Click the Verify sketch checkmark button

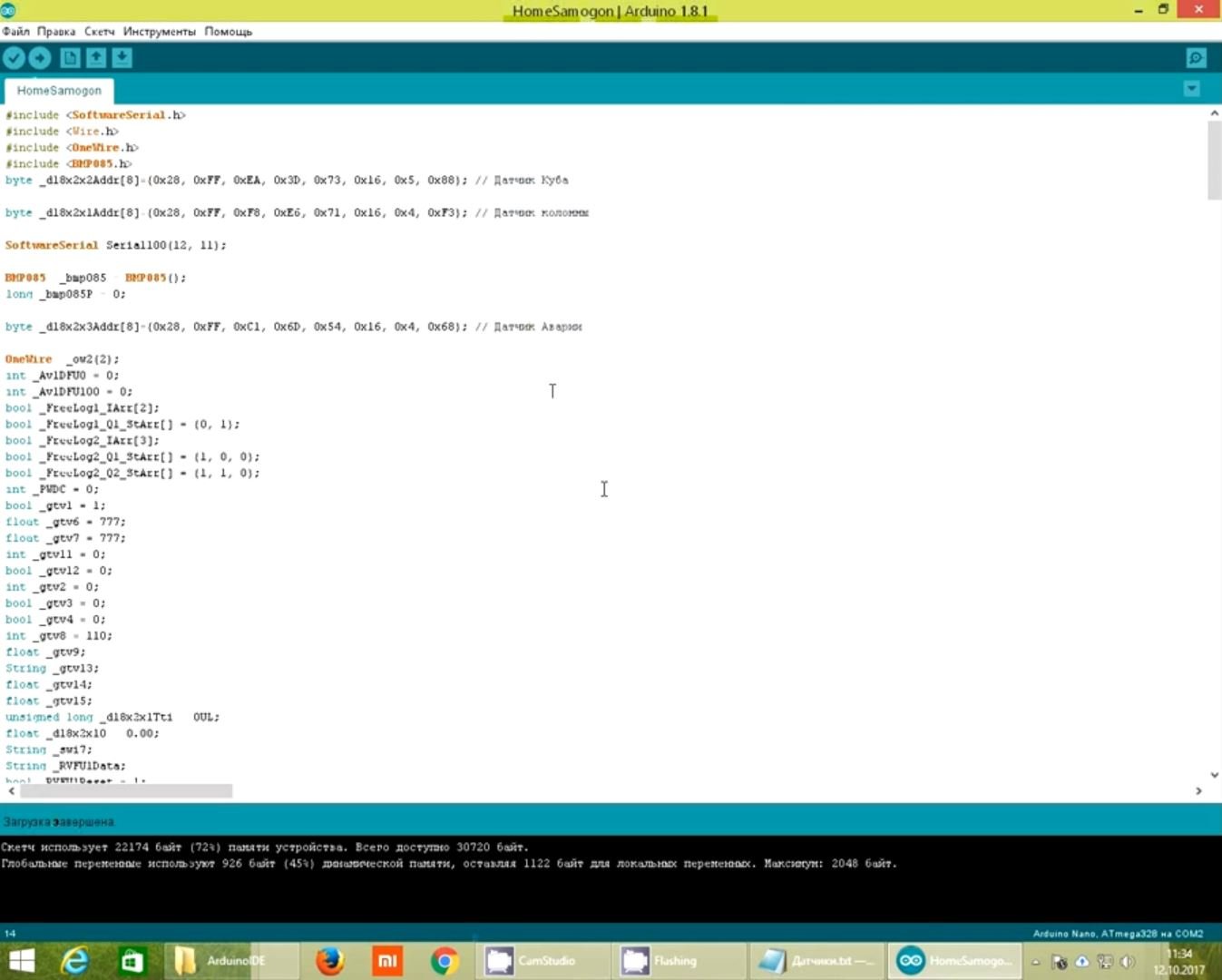point(14,58)
